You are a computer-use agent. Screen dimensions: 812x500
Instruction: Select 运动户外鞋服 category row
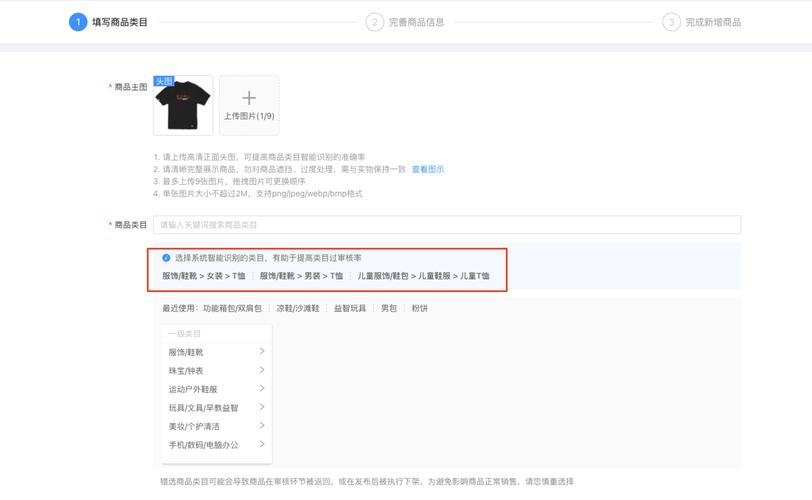click(x=216, y=389)
